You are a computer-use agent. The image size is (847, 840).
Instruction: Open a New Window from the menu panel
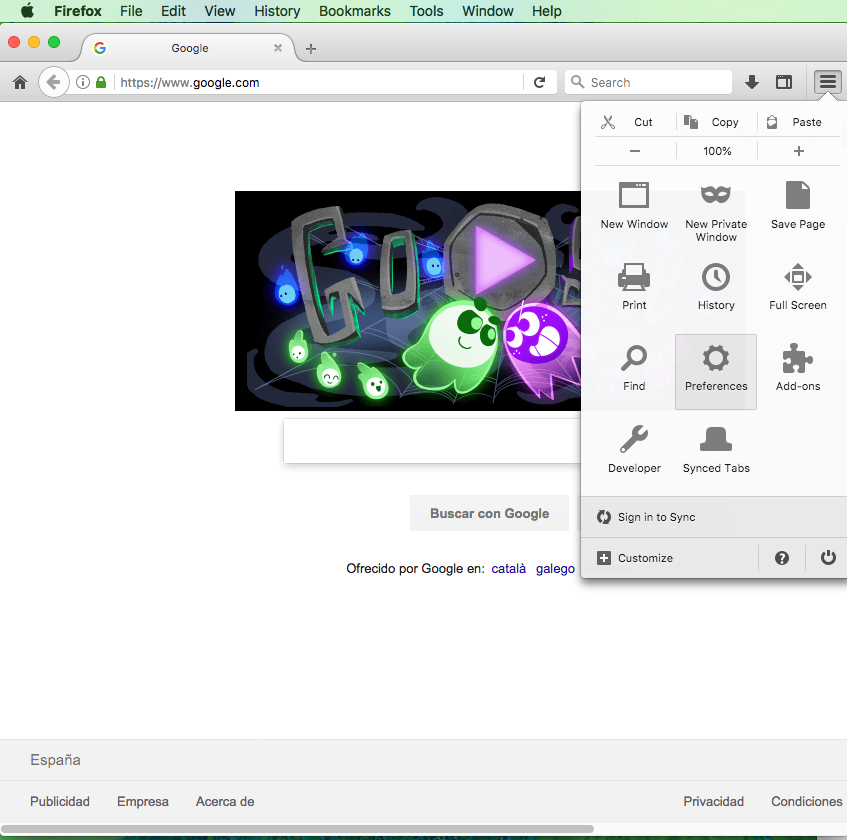point(634,206)
